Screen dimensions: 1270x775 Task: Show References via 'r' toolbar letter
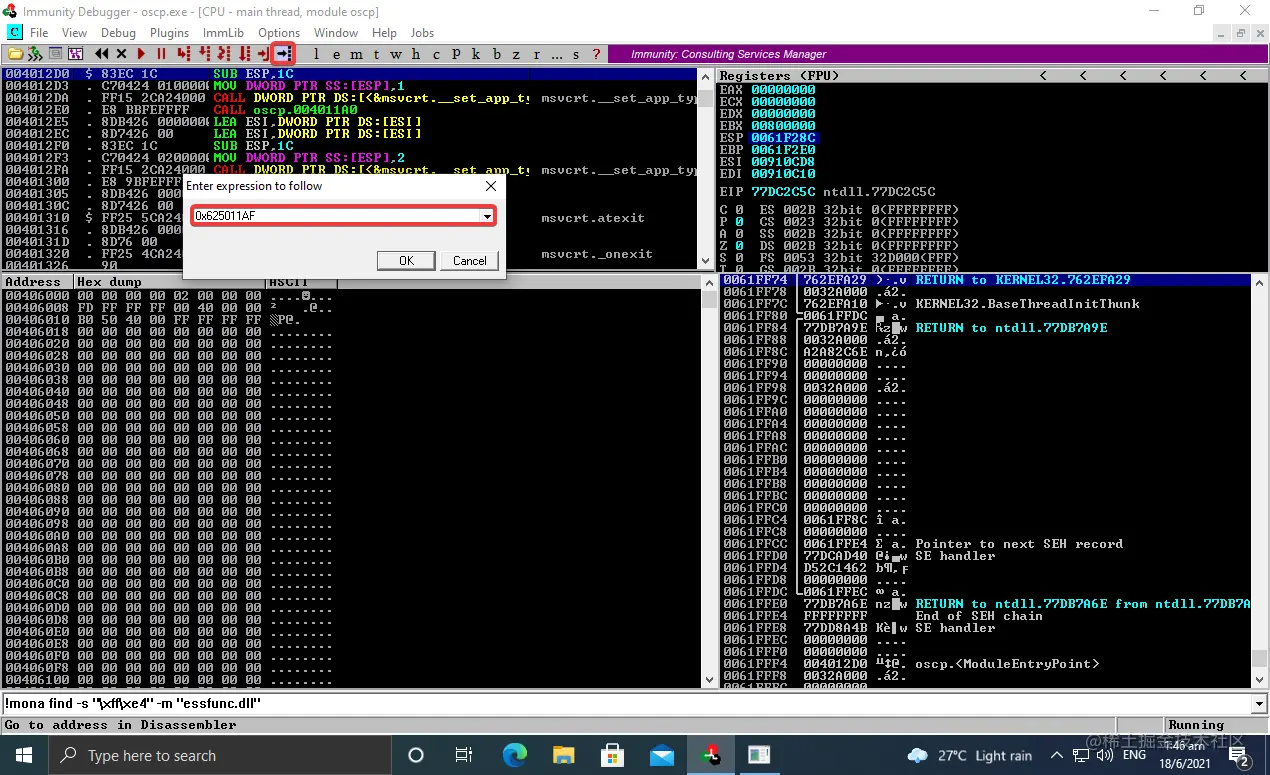pyautogui.click(x=537, y=54)
